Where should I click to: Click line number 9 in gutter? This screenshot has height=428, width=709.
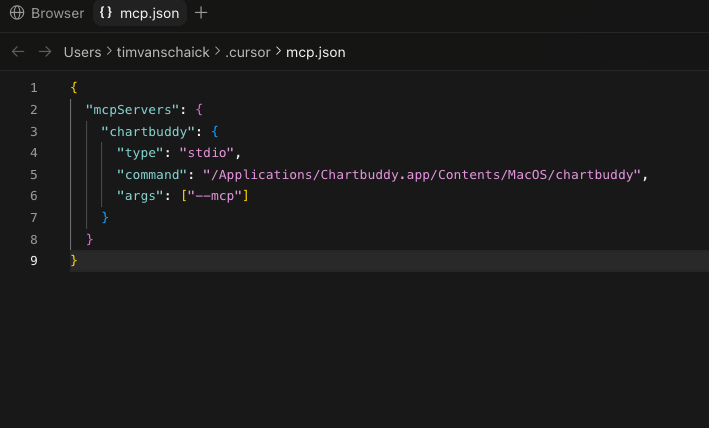[34, 261]
